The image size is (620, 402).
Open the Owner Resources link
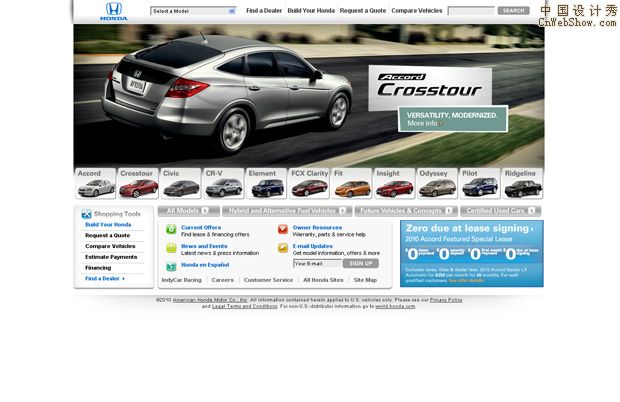click(317, 227)
